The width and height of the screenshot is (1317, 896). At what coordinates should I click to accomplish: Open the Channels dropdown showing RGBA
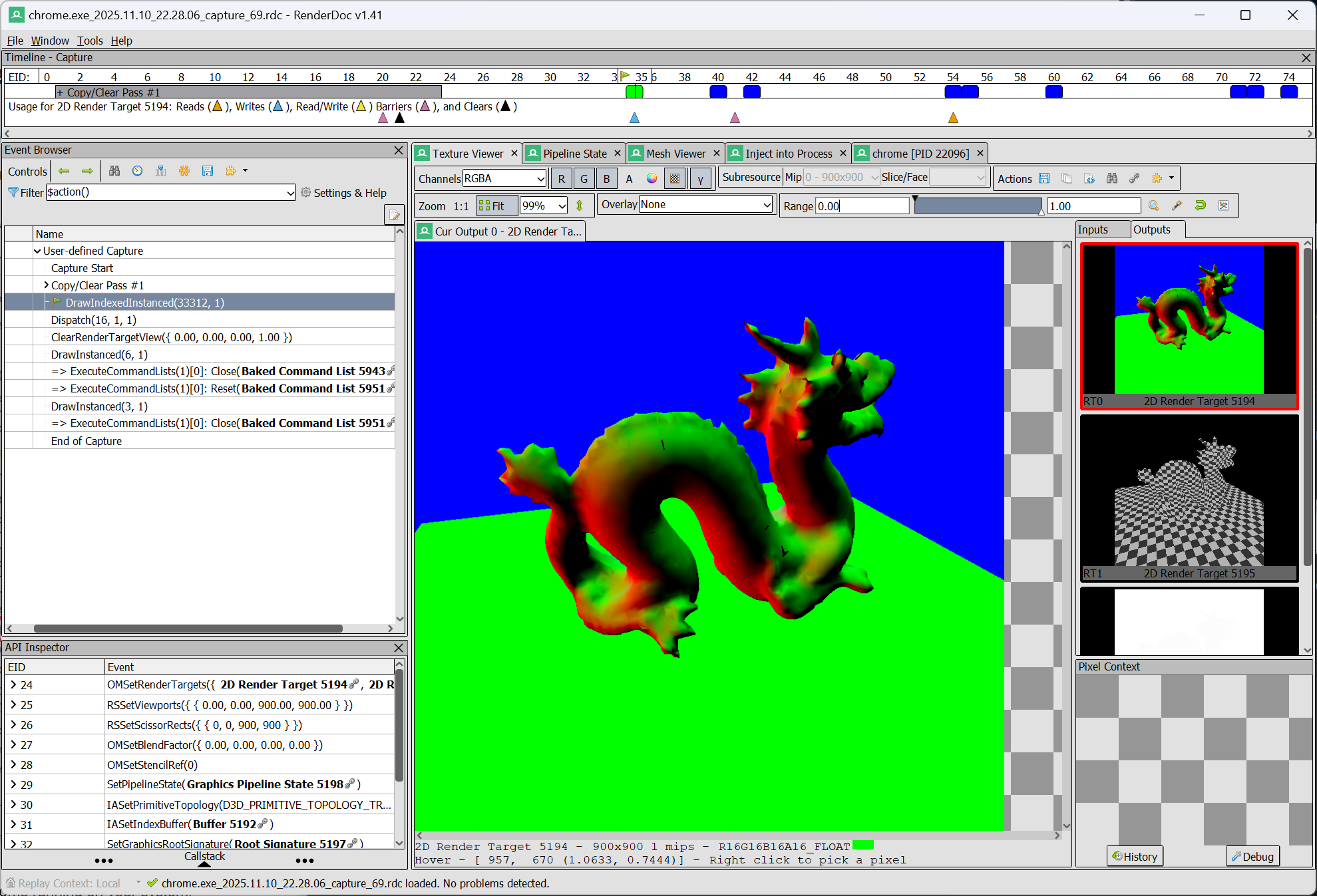(504, 178)
